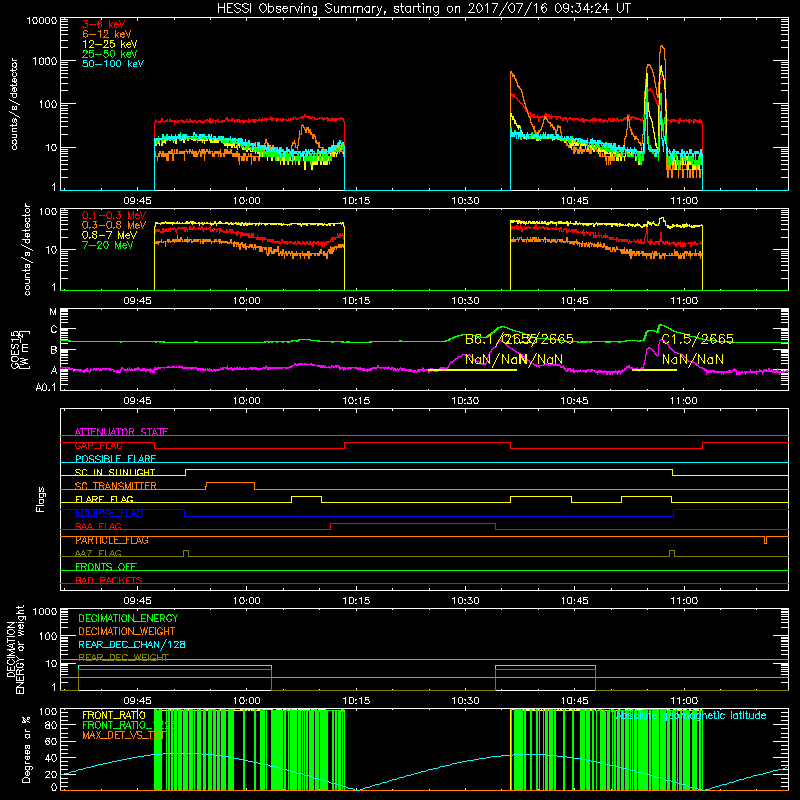Click the 0.1-0.3 MeV legend label

pyautogui.click(x=114, y=215)
